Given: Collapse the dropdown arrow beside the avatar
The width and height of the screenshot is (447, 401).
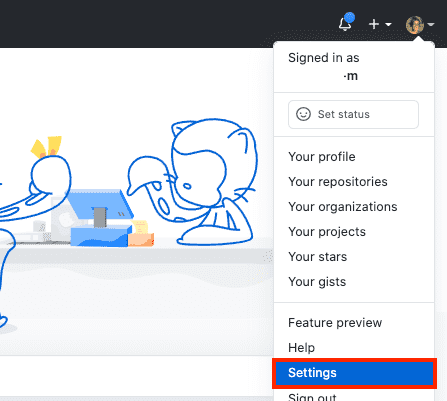Looking at the screenshot, I should tap(431, 24).
